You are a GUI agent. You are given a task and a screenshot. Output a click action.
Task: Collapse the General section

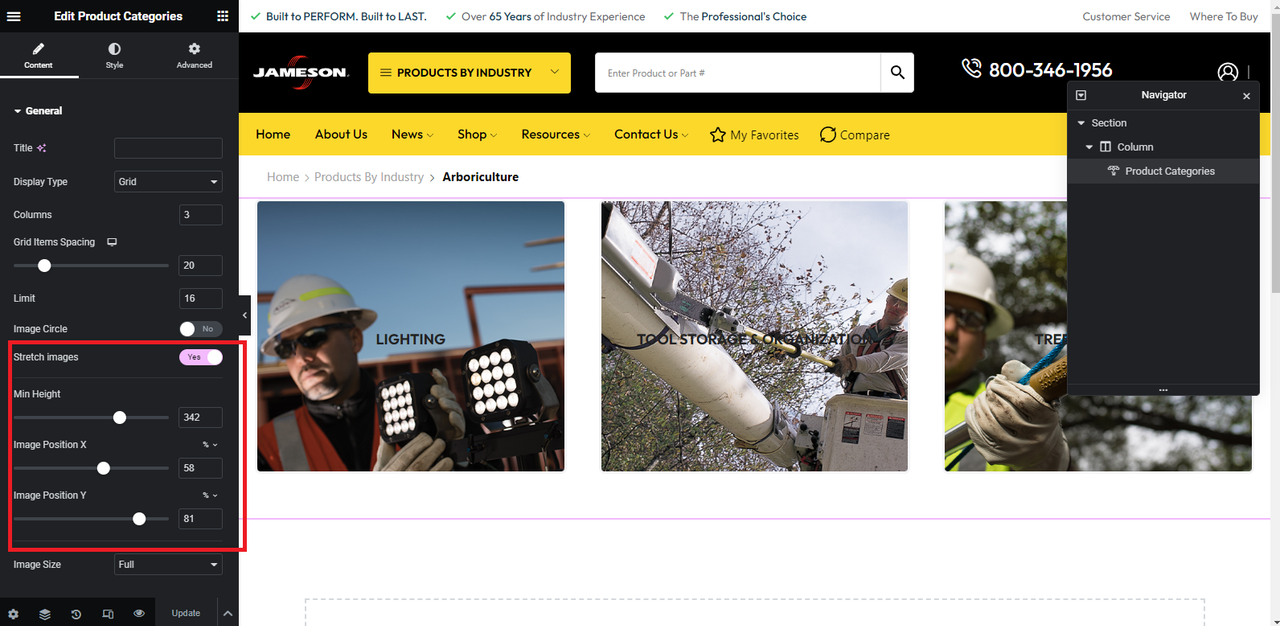coord(38,111)
